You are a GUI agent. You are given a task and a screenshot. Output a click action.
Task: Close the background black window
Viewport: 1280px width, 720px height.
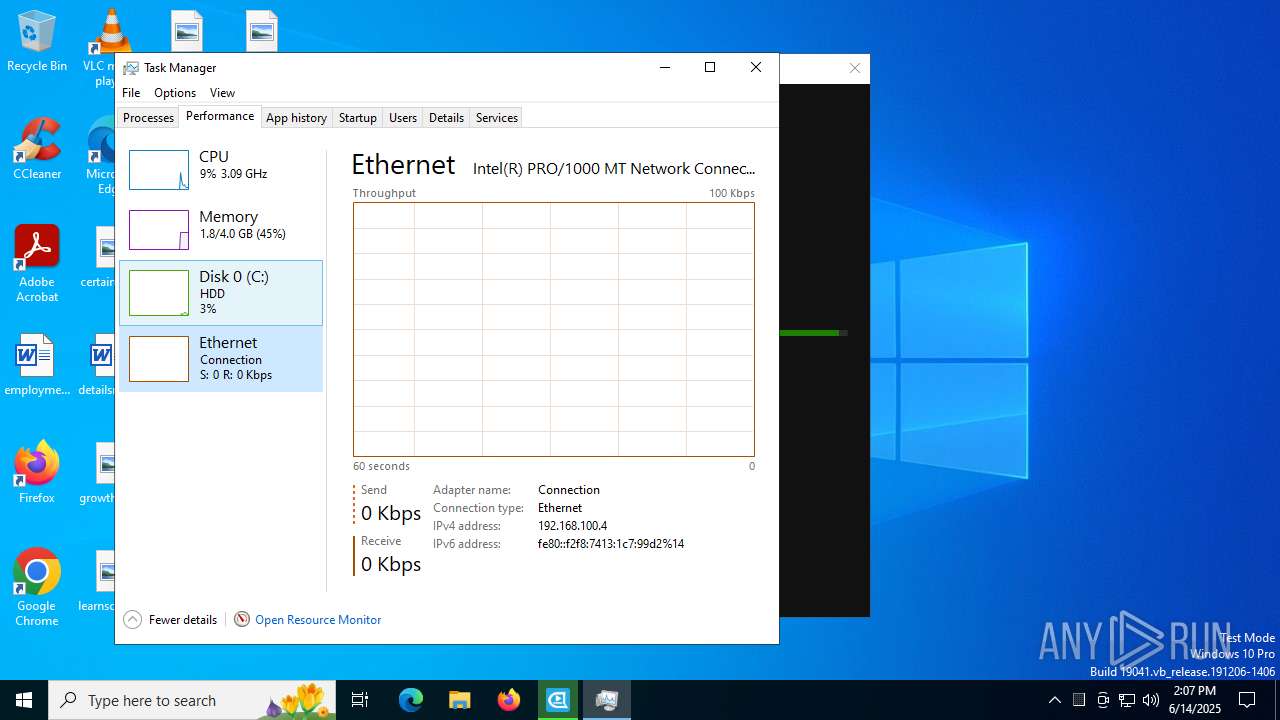(855, 68)
